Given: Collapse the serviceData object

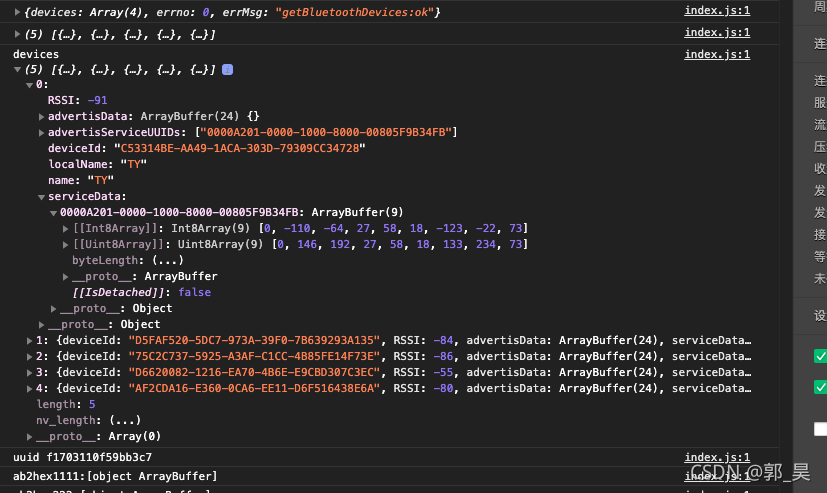Looking at the screenshot, I should coord(41,197).
